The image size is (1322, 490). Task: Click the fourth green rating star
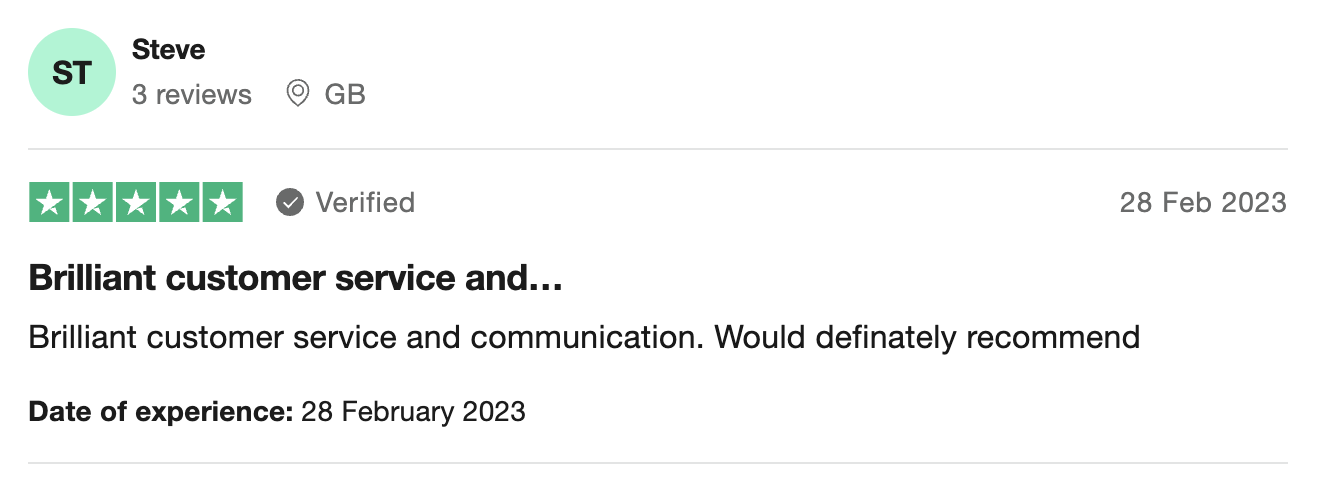point(179,202)
